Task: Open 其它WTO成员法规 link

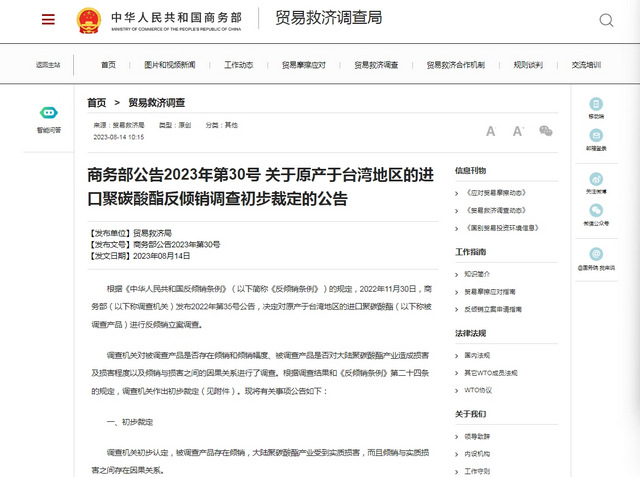Action: pos(491,373)
